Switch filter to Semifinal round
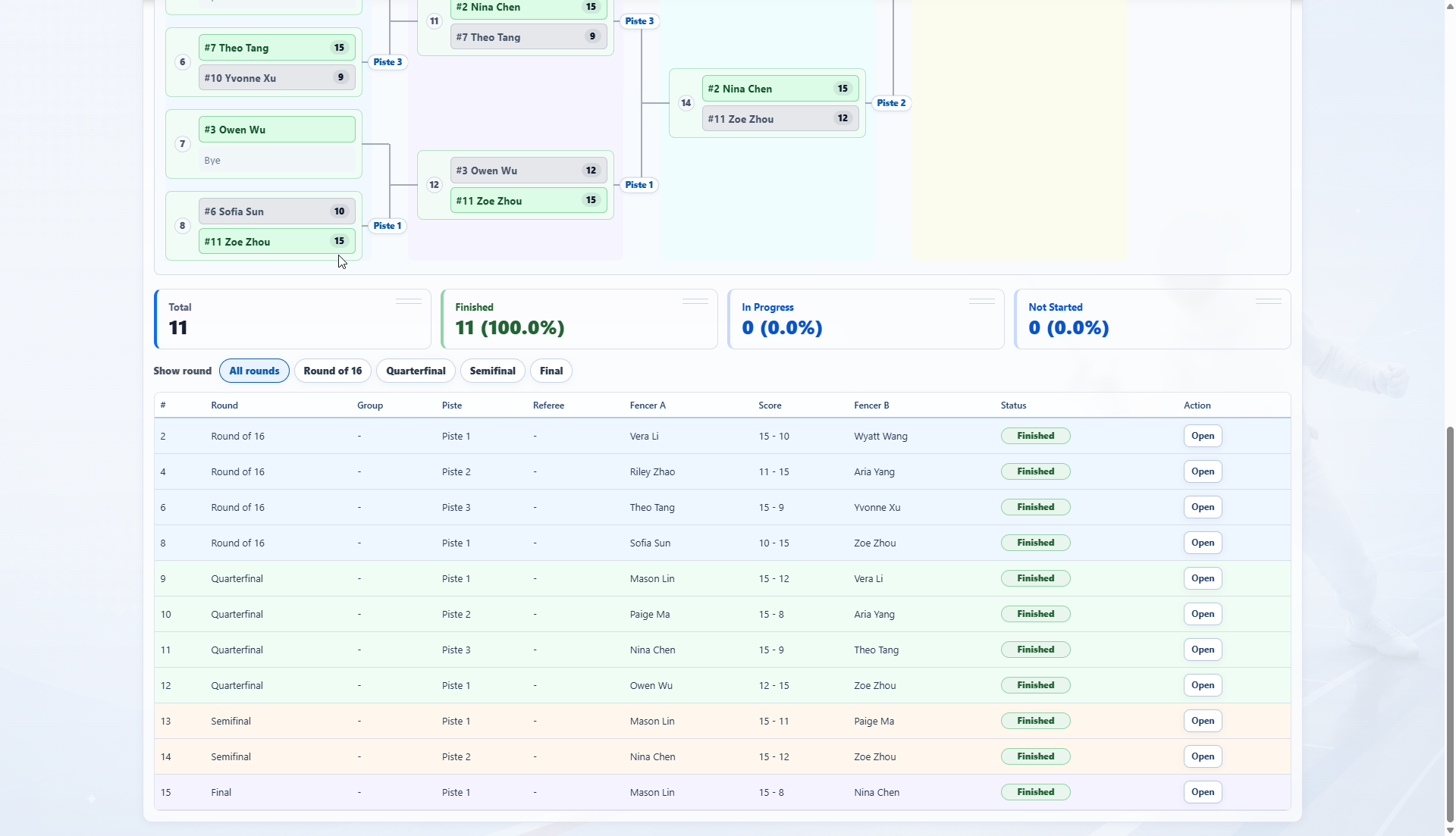 click(492, 371)
